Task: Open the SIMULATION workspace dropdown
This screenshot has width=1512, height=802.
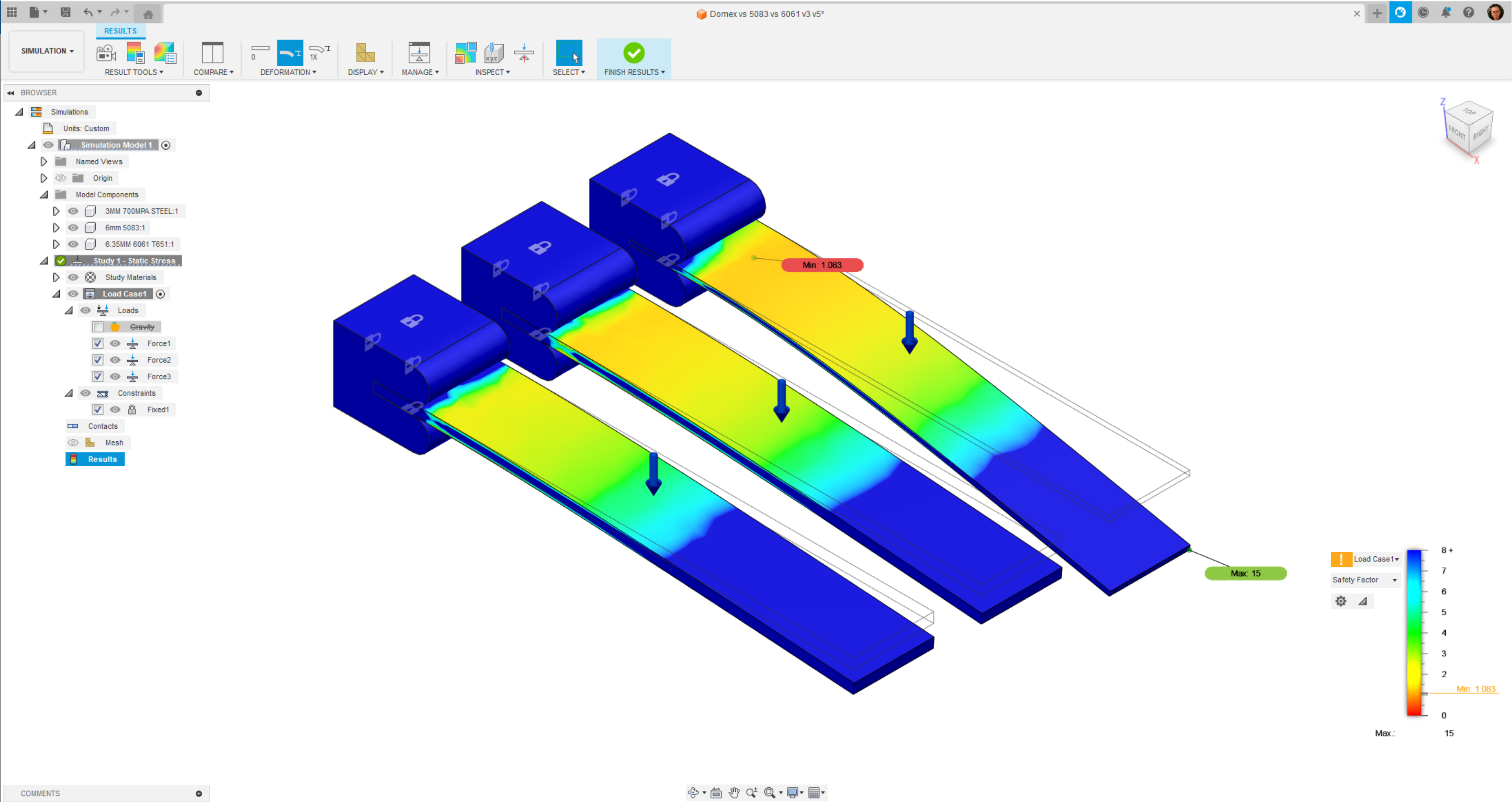Action: pos(47,51)
